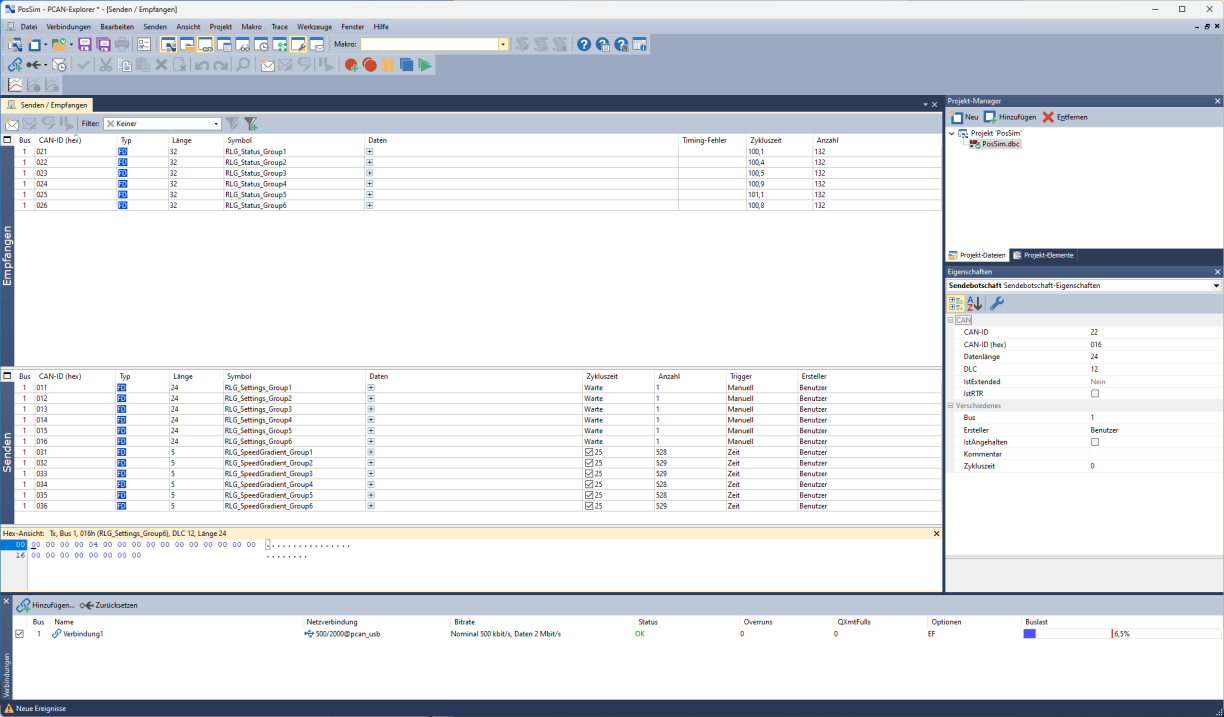Click the blue stop square icon
The width and height of the screenshot is (1224, 717).
point(406,65)
